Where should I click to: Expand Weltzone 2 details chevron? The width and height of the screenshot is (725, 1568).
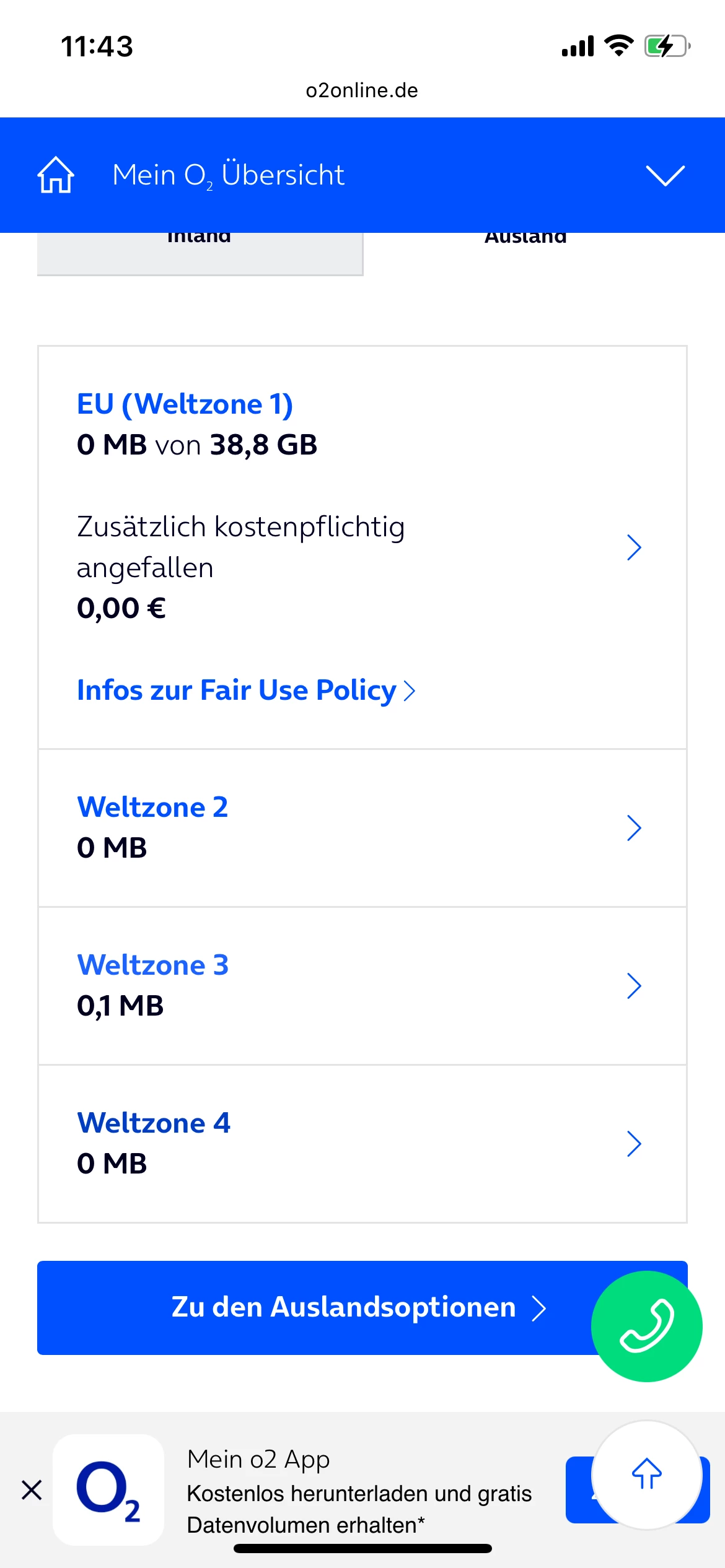click(633, 828)
